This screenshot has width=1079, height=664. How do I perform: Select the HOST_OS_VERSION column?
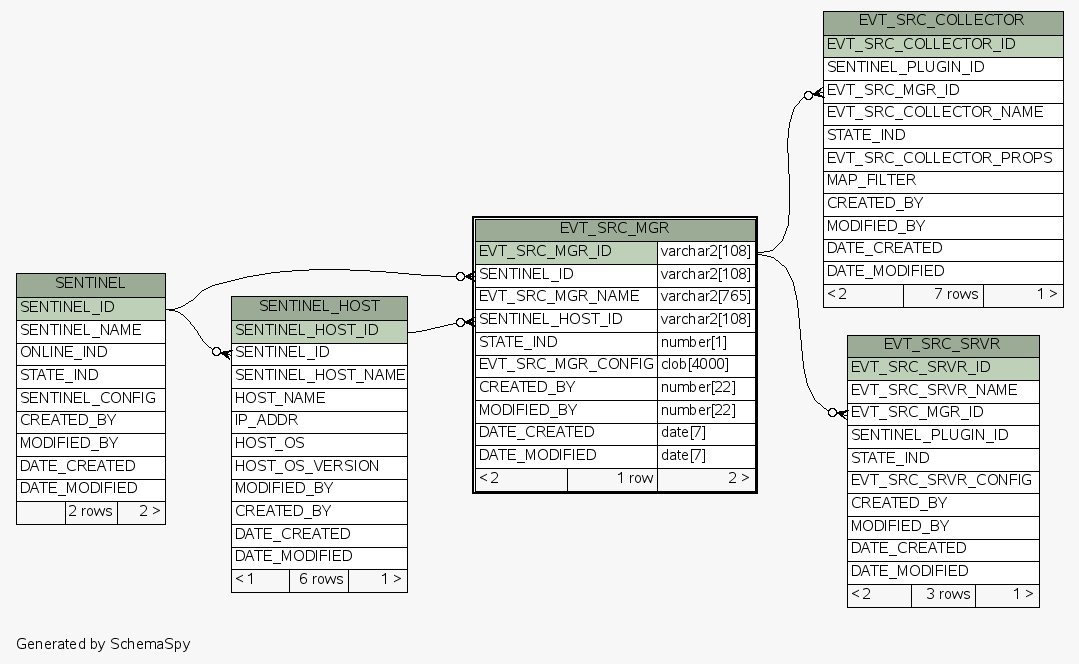coord(319,466)
